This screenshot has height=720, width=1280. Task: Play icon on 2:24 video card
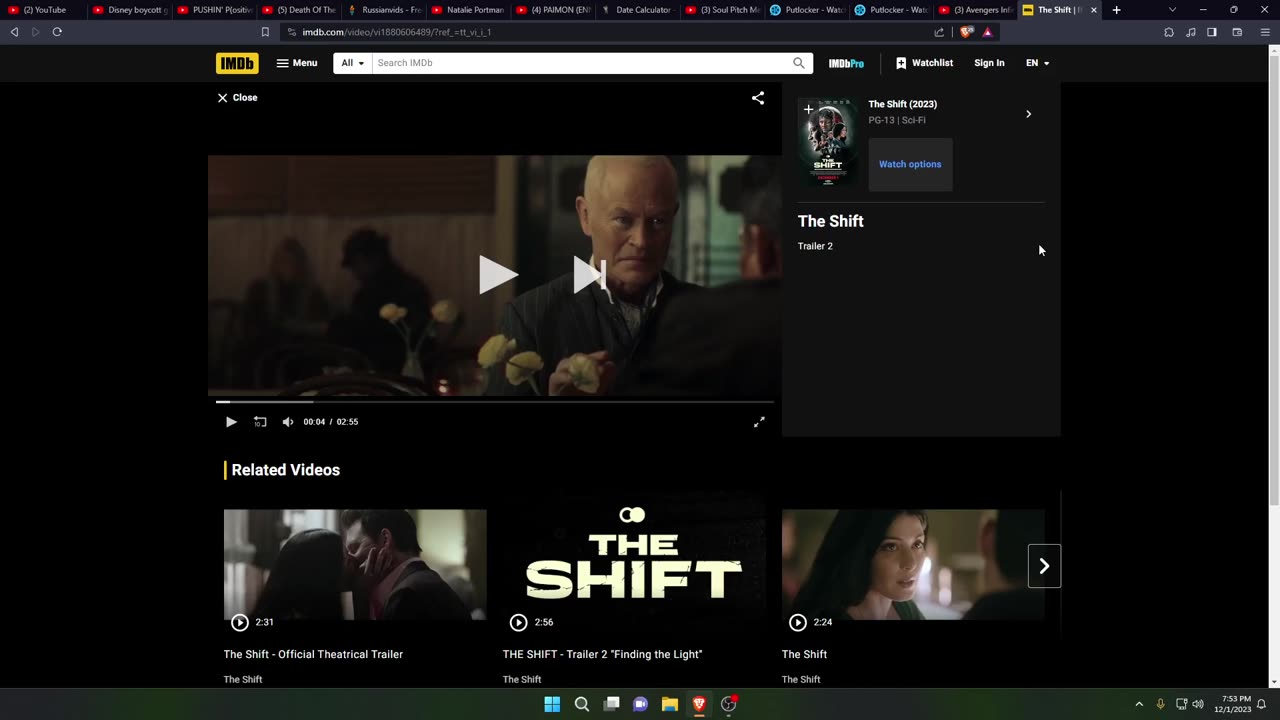point(797,622)
